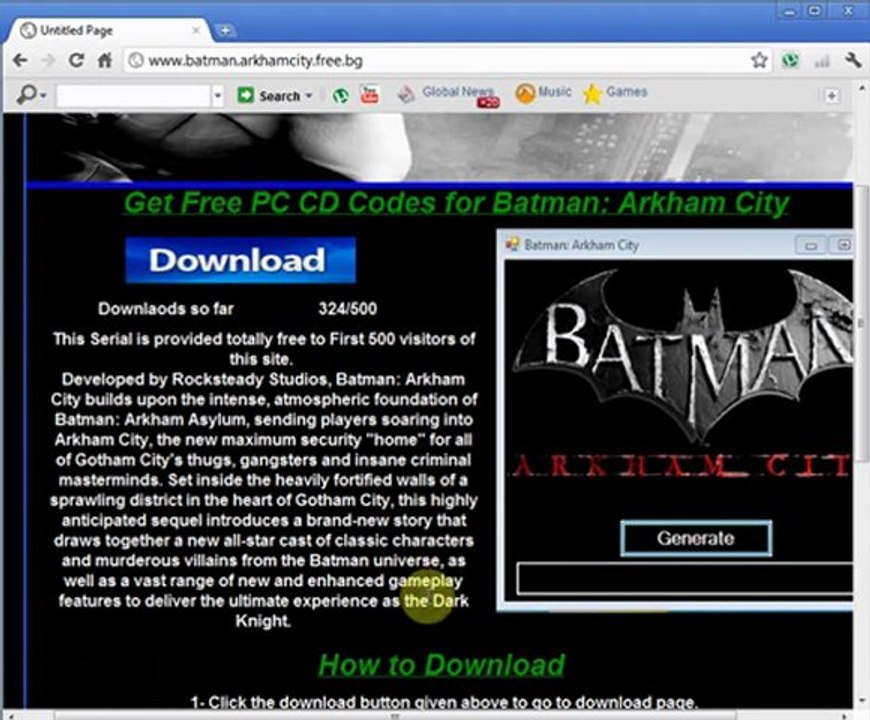Click the browser back arrow
This screenshot has width=870, height=720.
tap(19, 60)
